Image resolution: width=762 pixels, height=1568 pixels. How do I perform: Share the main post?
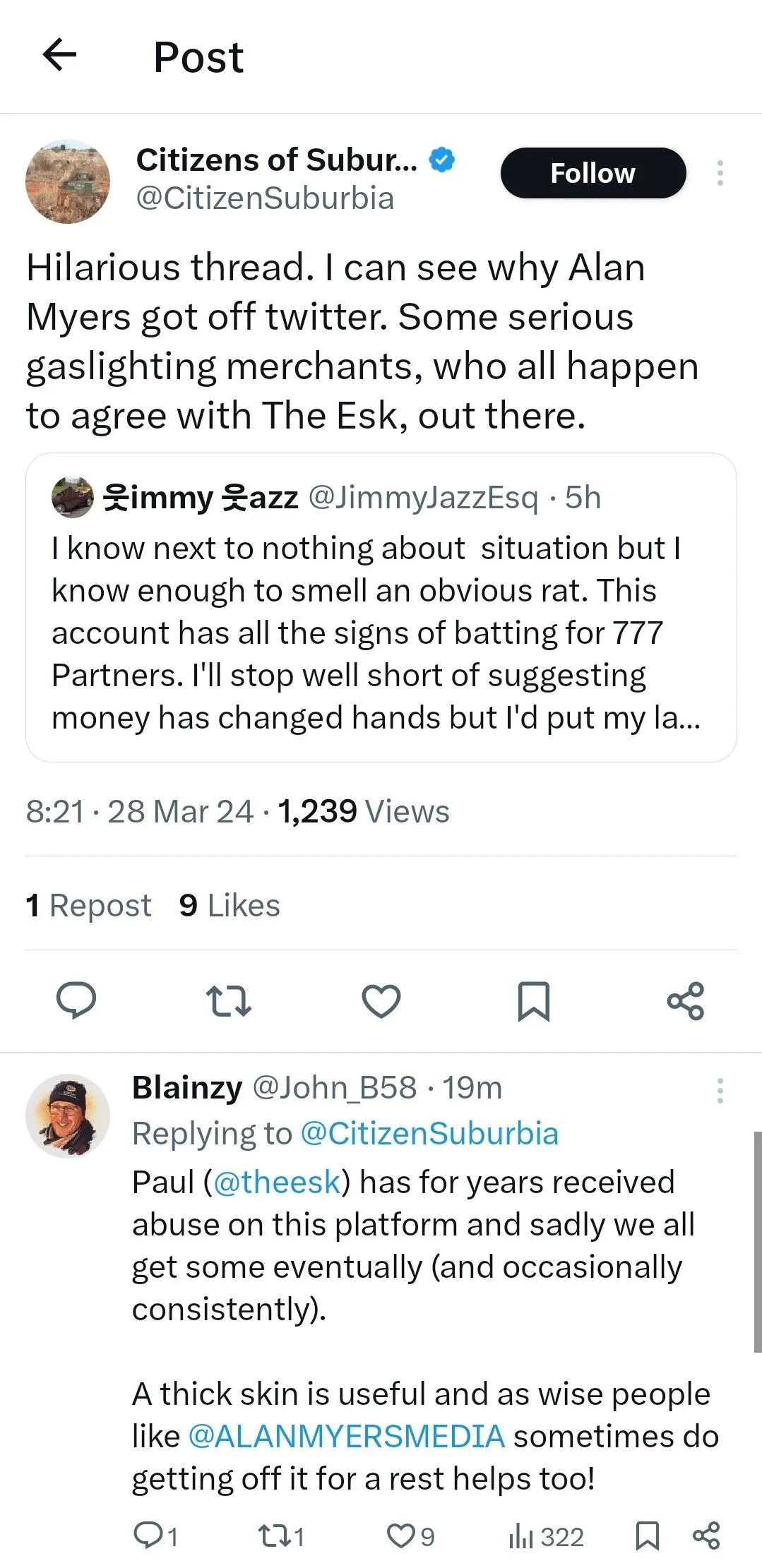coord(686,1000)
